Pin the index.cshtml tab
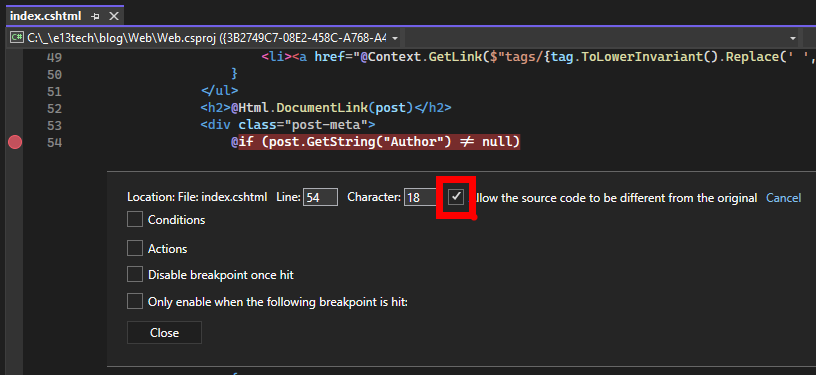 tap(95, 17)
